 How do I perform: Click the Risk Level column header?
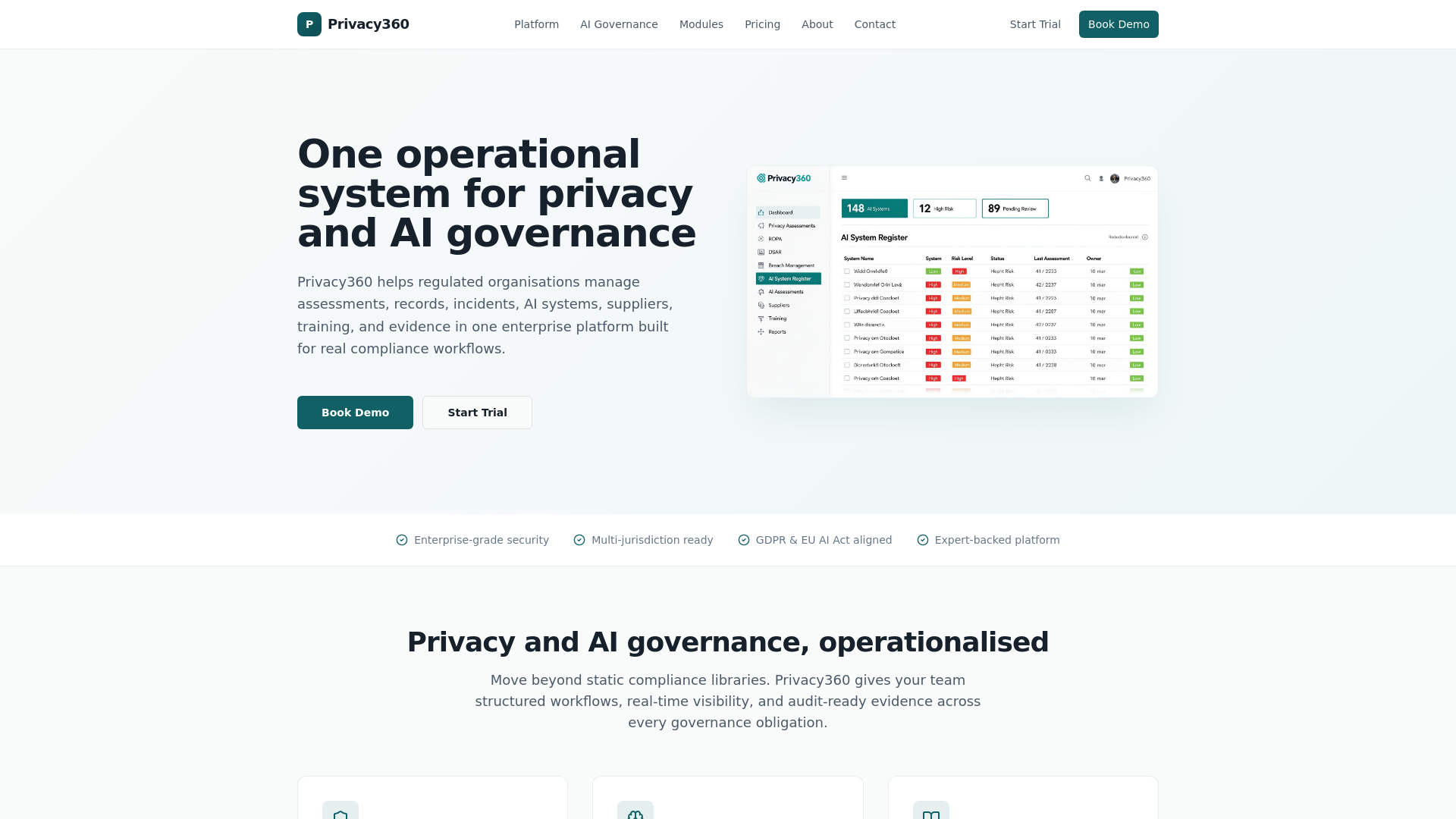click(x=962, y=259)
